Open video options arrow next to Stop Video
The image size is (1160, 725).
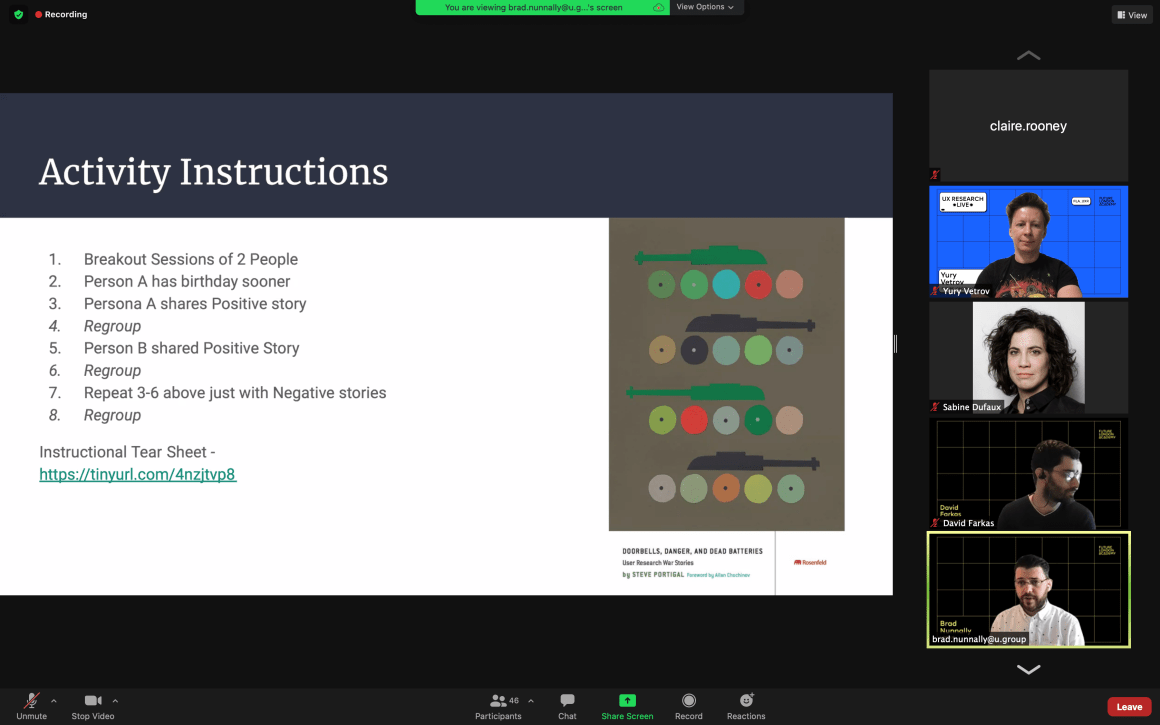pos(115,701)
